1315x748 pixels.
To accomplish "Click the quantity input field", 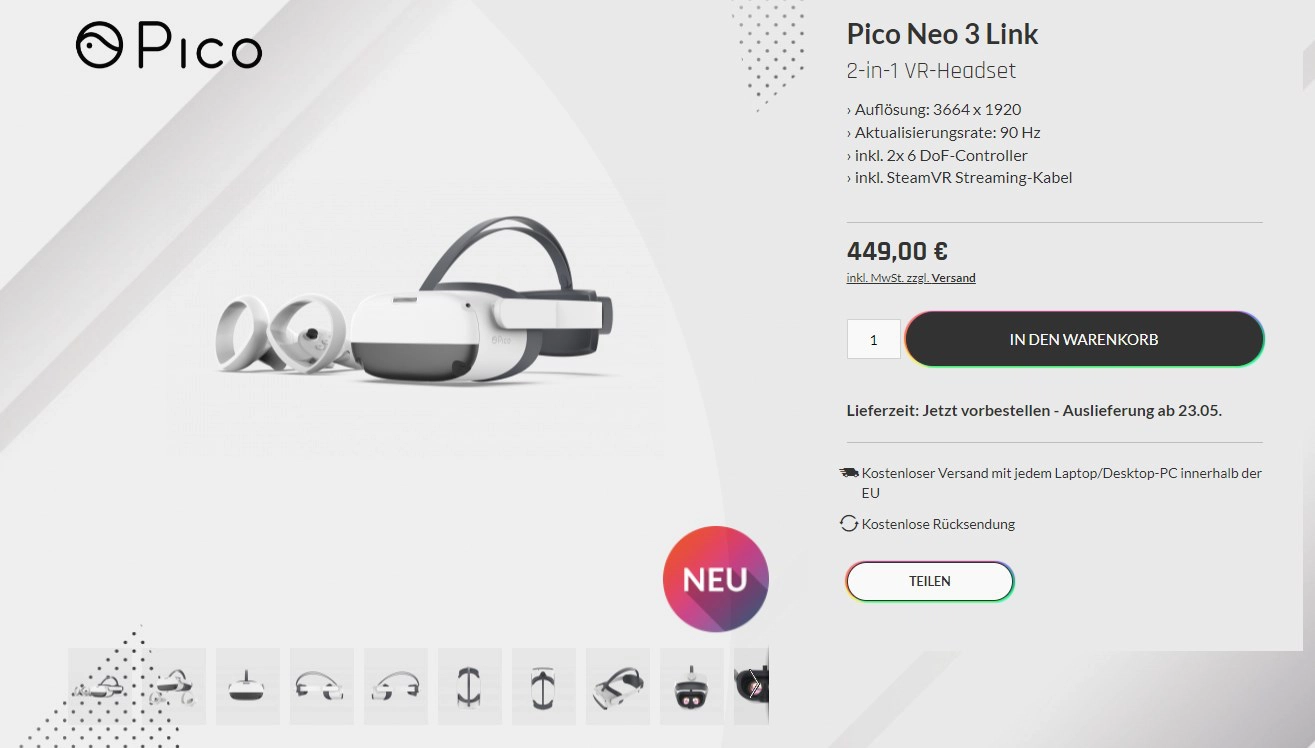I will (874, 339).
